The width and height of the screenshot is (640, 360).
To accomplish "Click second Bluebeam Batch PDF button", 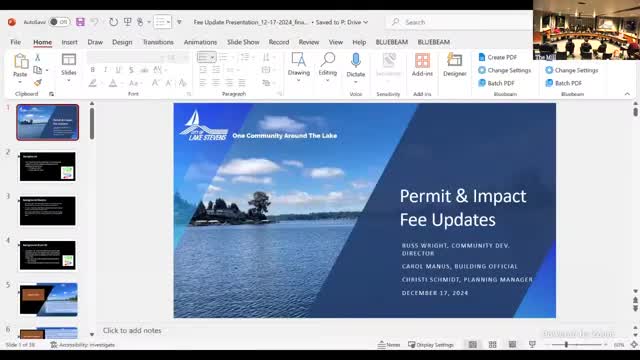I will pos(564,83).
